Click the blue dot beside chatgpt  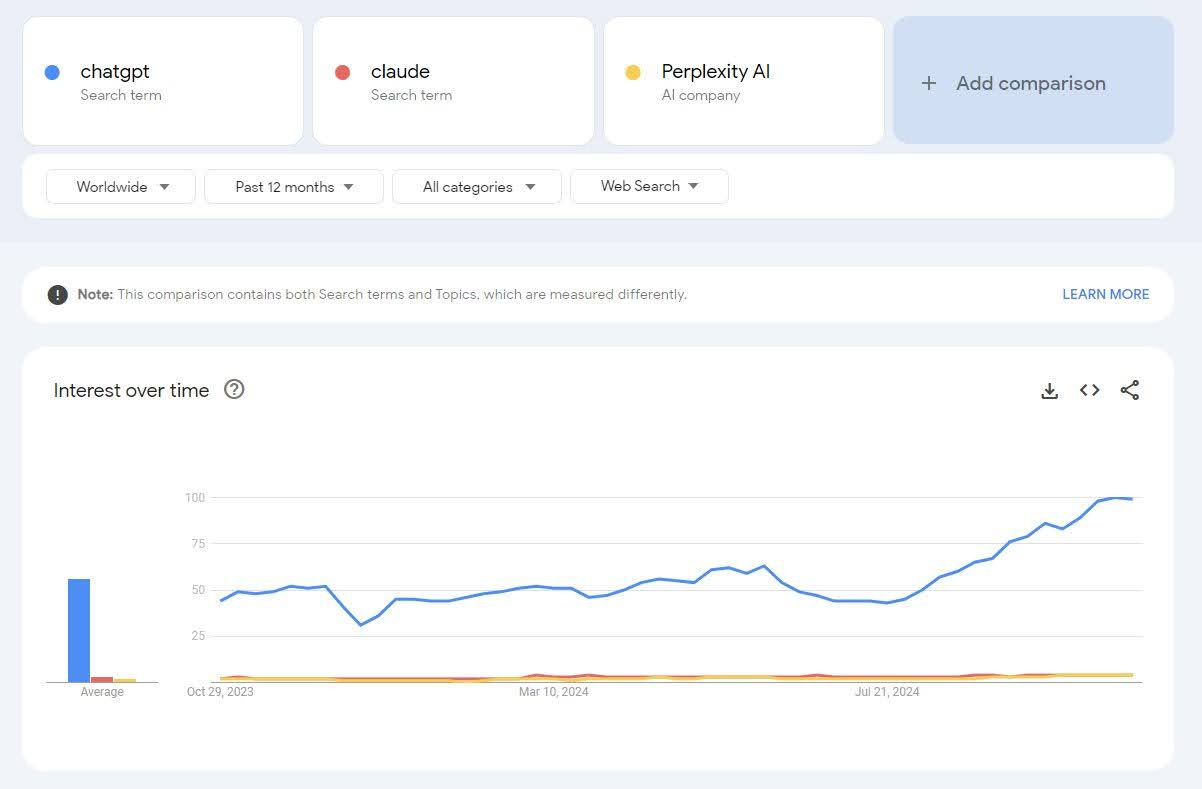52,72
